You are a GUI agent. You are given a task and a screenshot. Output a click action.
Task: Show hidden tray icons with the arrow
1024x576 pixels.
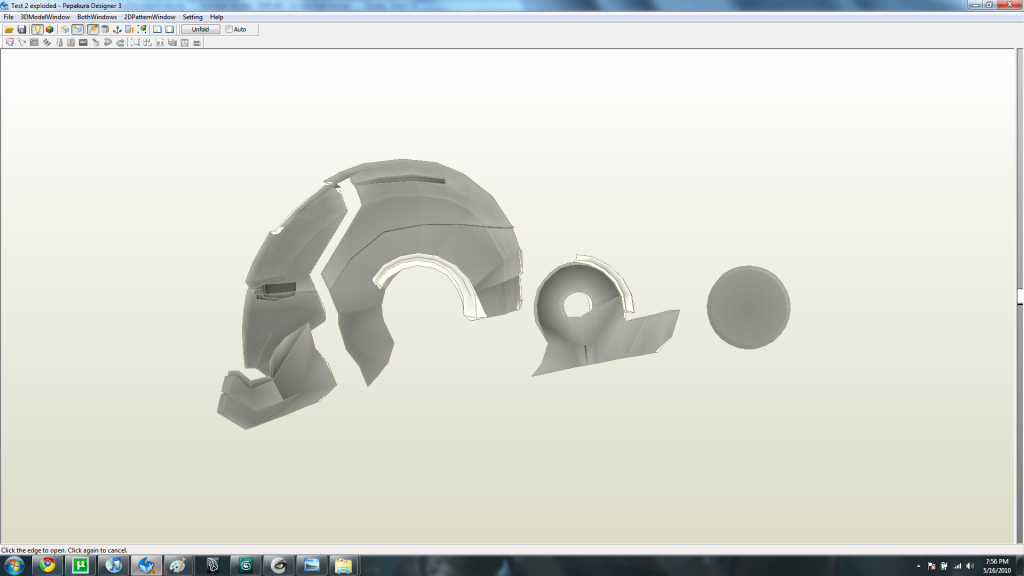pos(919,566)
